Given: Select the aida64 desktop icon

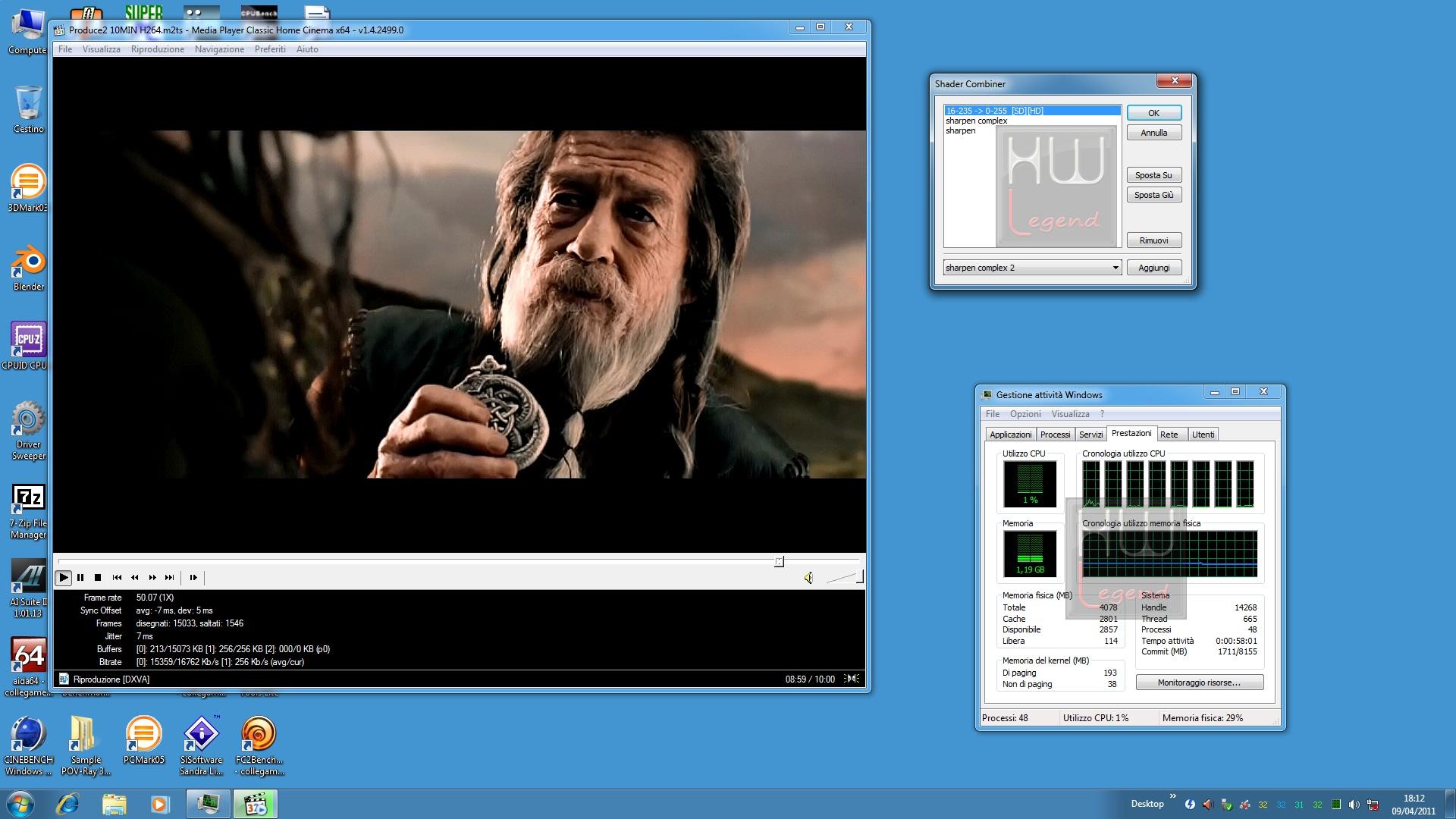Looking at the screenshot, I should tap(28, 667).
